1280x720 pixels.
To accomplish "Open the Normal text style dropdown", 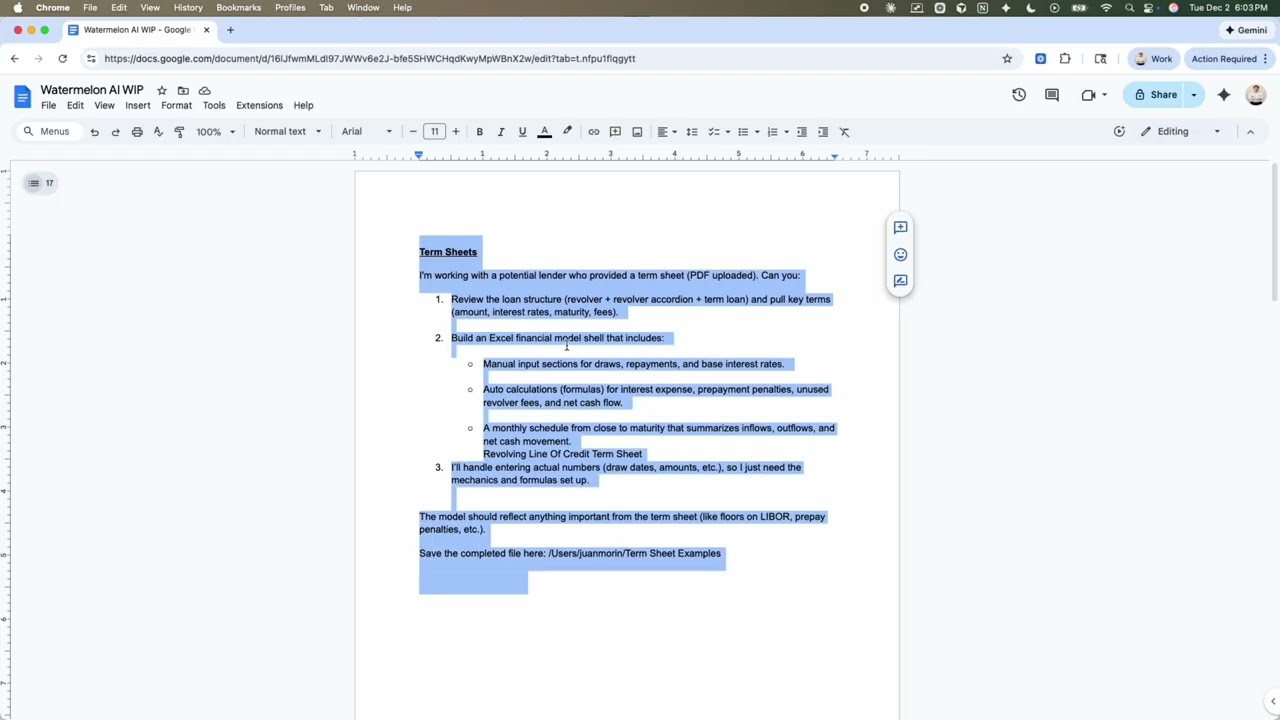I will (x=288, y=132).
